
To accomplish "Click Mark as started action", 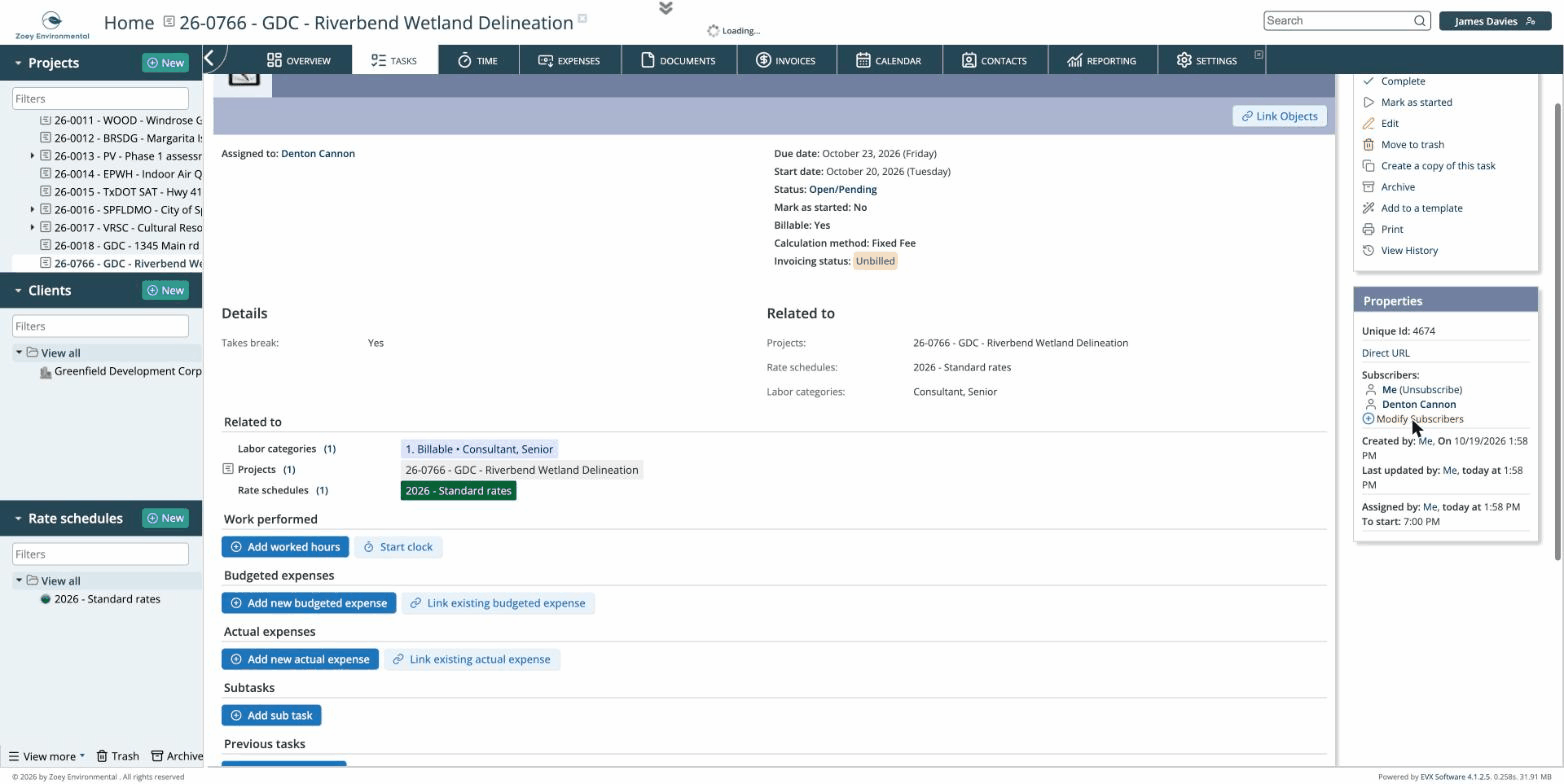I will [x=1407, y=102].
